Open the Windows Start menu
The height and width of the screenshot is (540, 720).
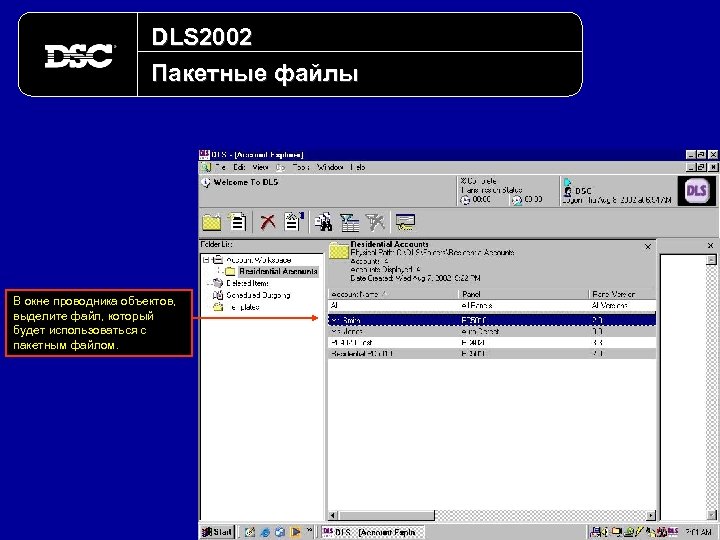coord(218,532)
